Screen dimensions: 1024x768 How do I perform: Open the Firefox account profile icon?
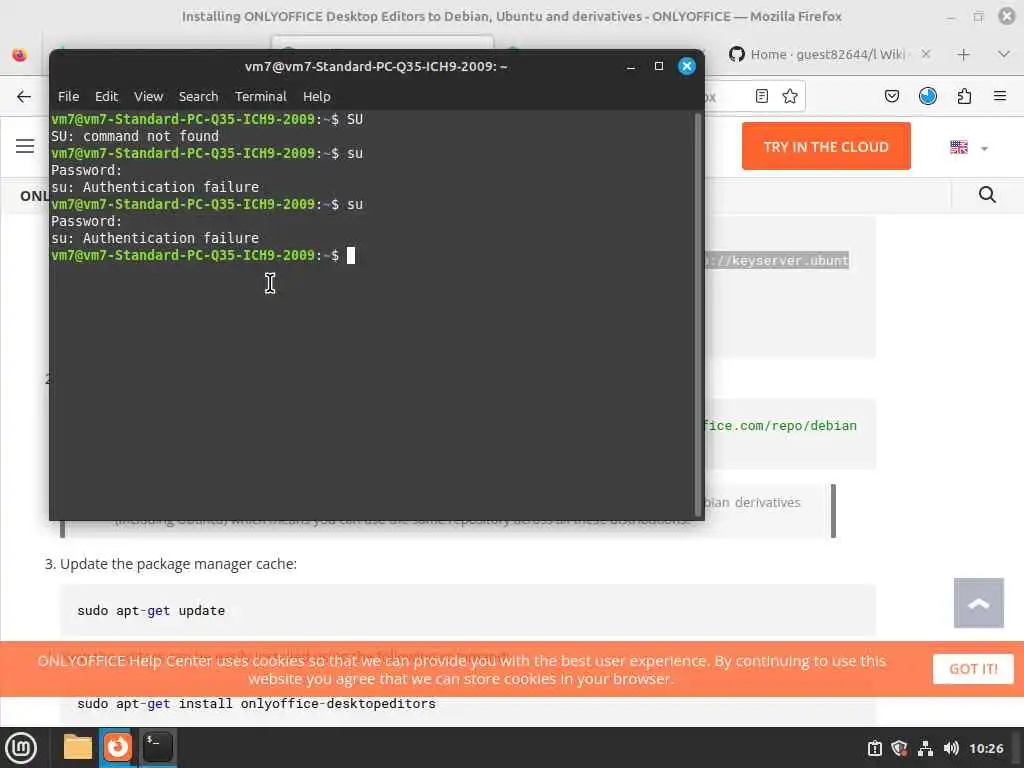pos(927,97)
